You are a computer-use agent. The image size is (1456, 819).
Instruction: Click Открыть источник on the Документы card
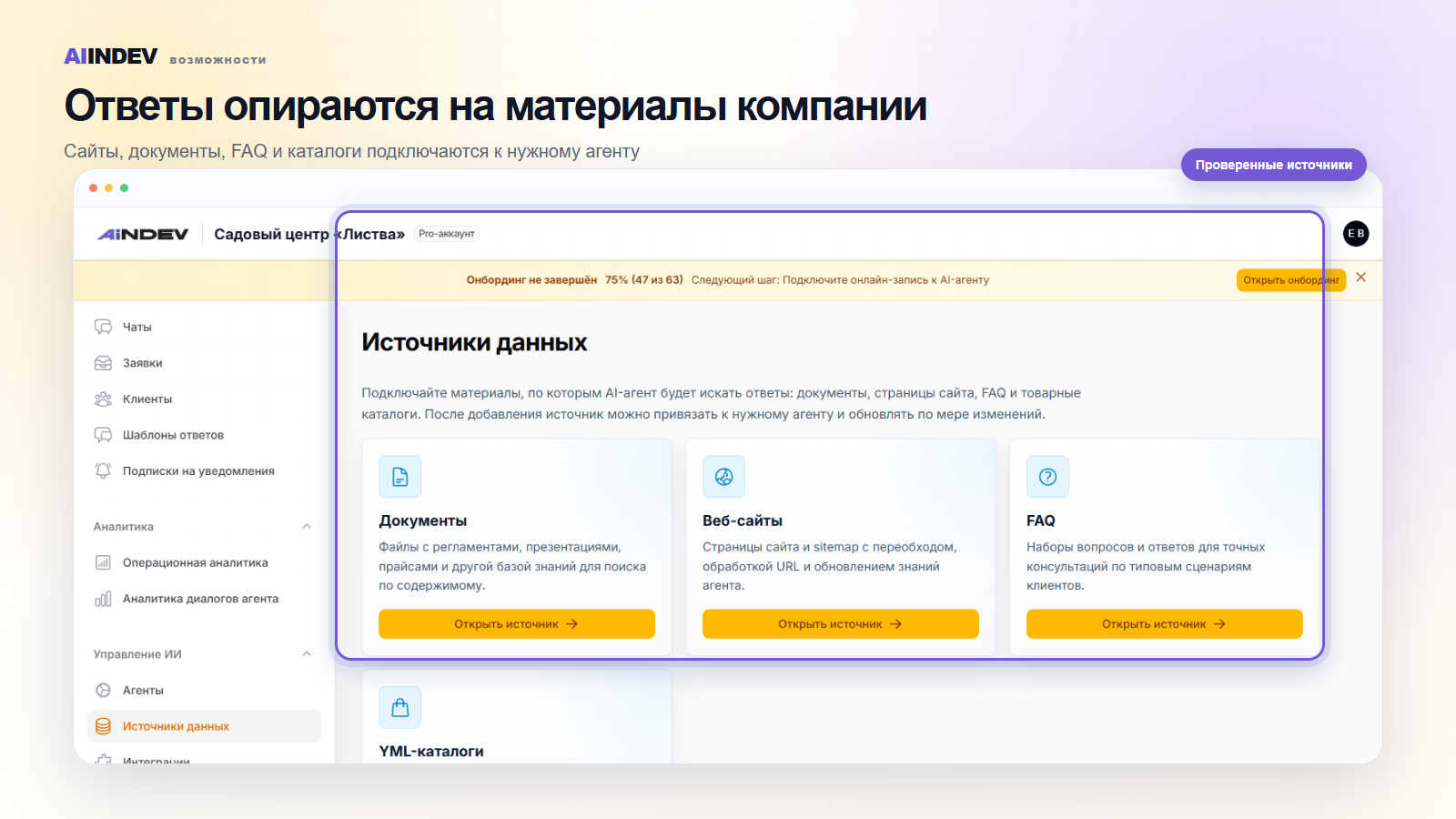(517, 624)
